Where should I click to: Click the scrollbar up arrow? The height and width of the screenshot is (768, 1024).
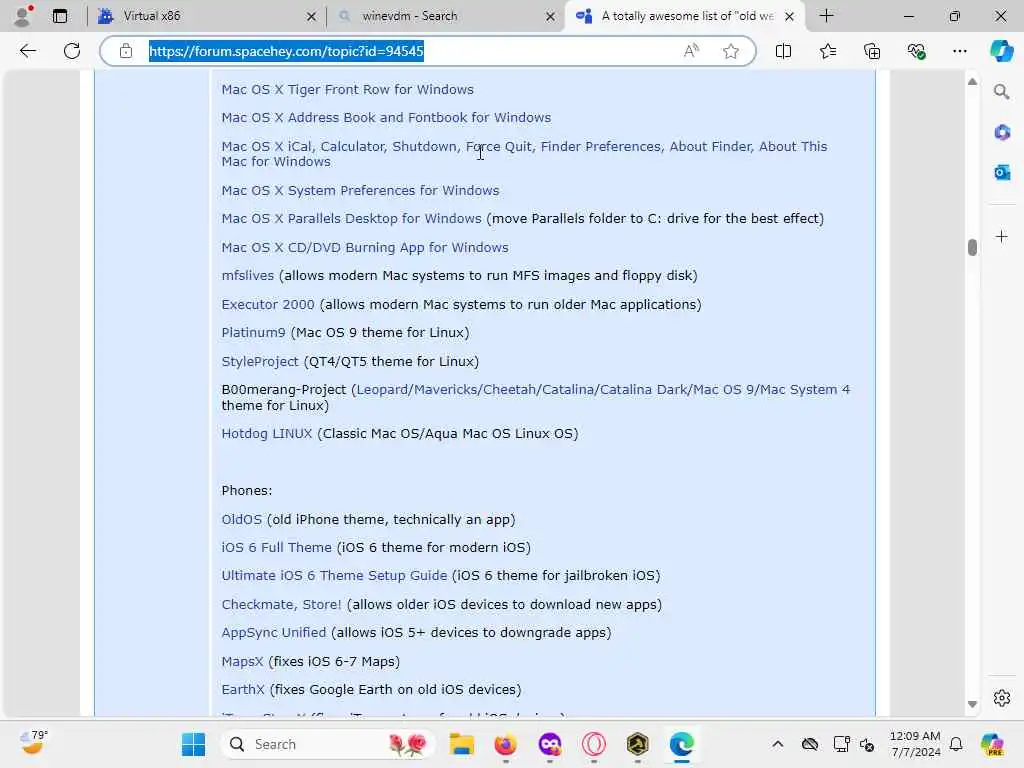[972, 82]
